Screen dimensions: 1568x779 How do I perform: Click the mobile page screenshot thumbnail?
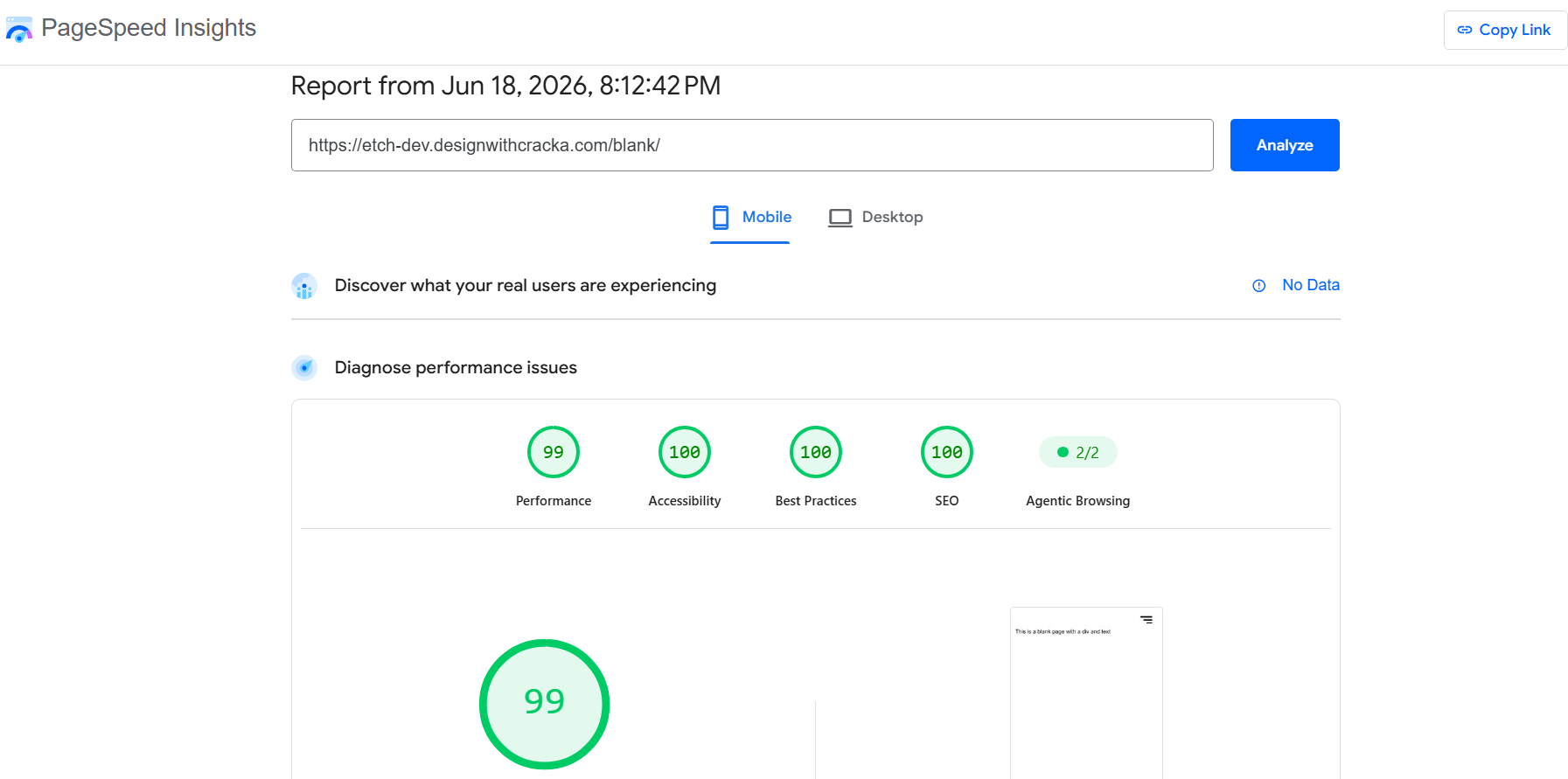(x=1086, y=692)
